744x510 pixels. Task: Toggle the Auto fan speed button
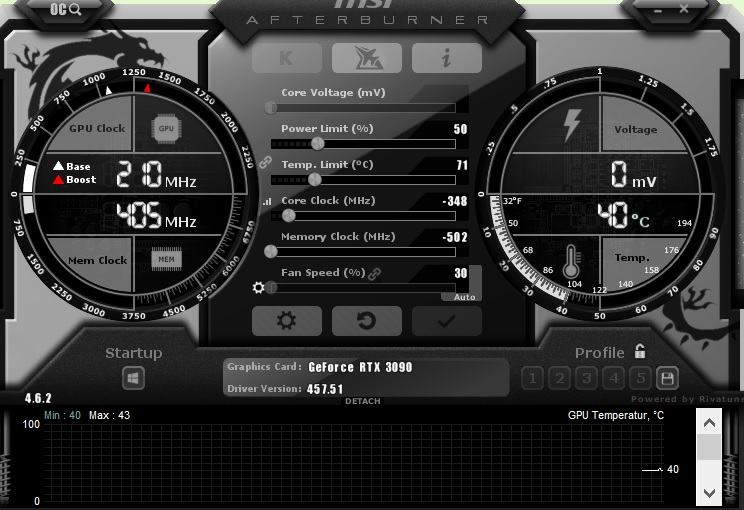click(464, 297)
